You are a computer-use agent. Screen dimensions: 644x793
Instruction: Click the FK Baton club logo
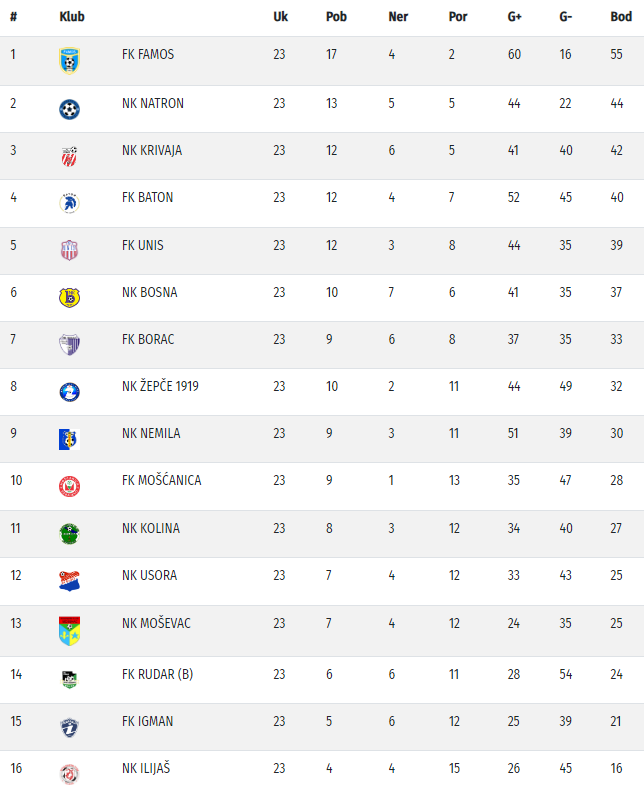[x=69, y=203]
